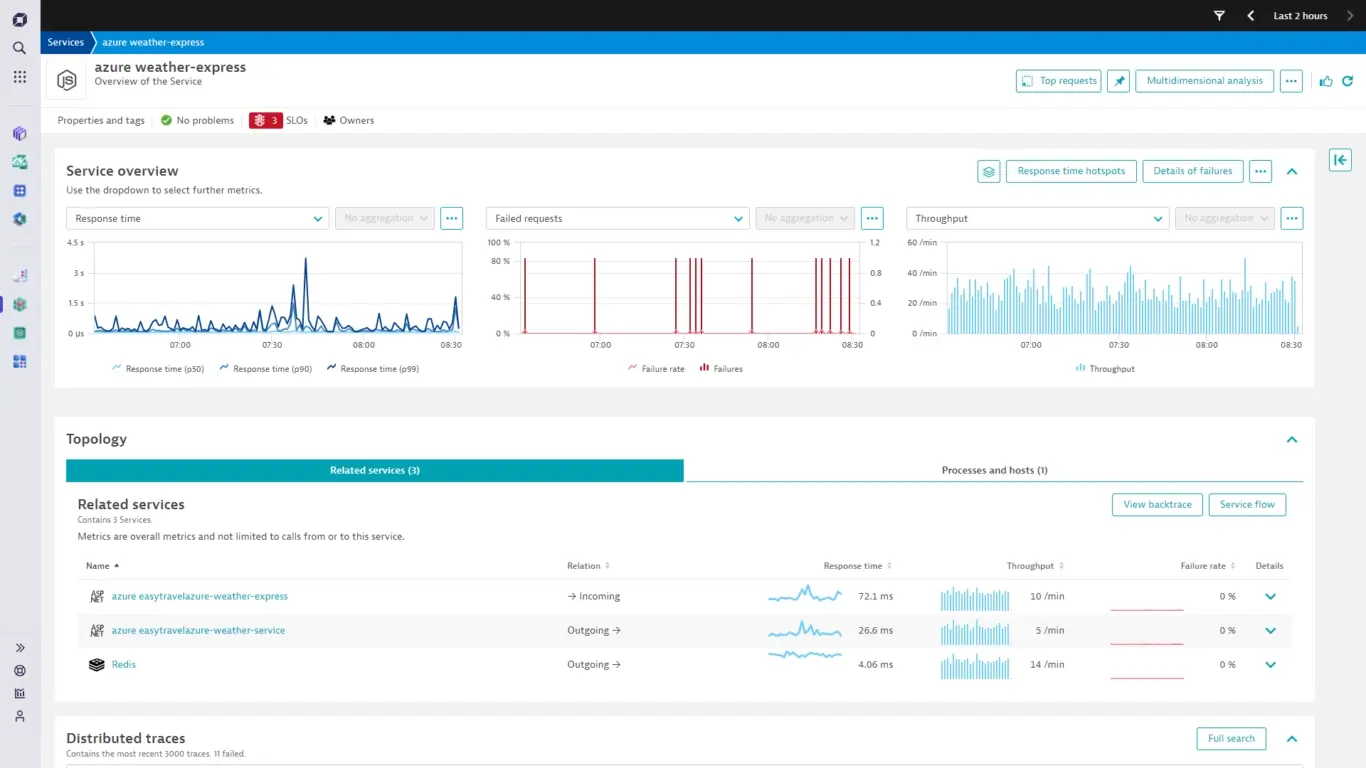Screen dimensions: 1366x768
Task: Select the Related services tab
Action: (375, 470)
